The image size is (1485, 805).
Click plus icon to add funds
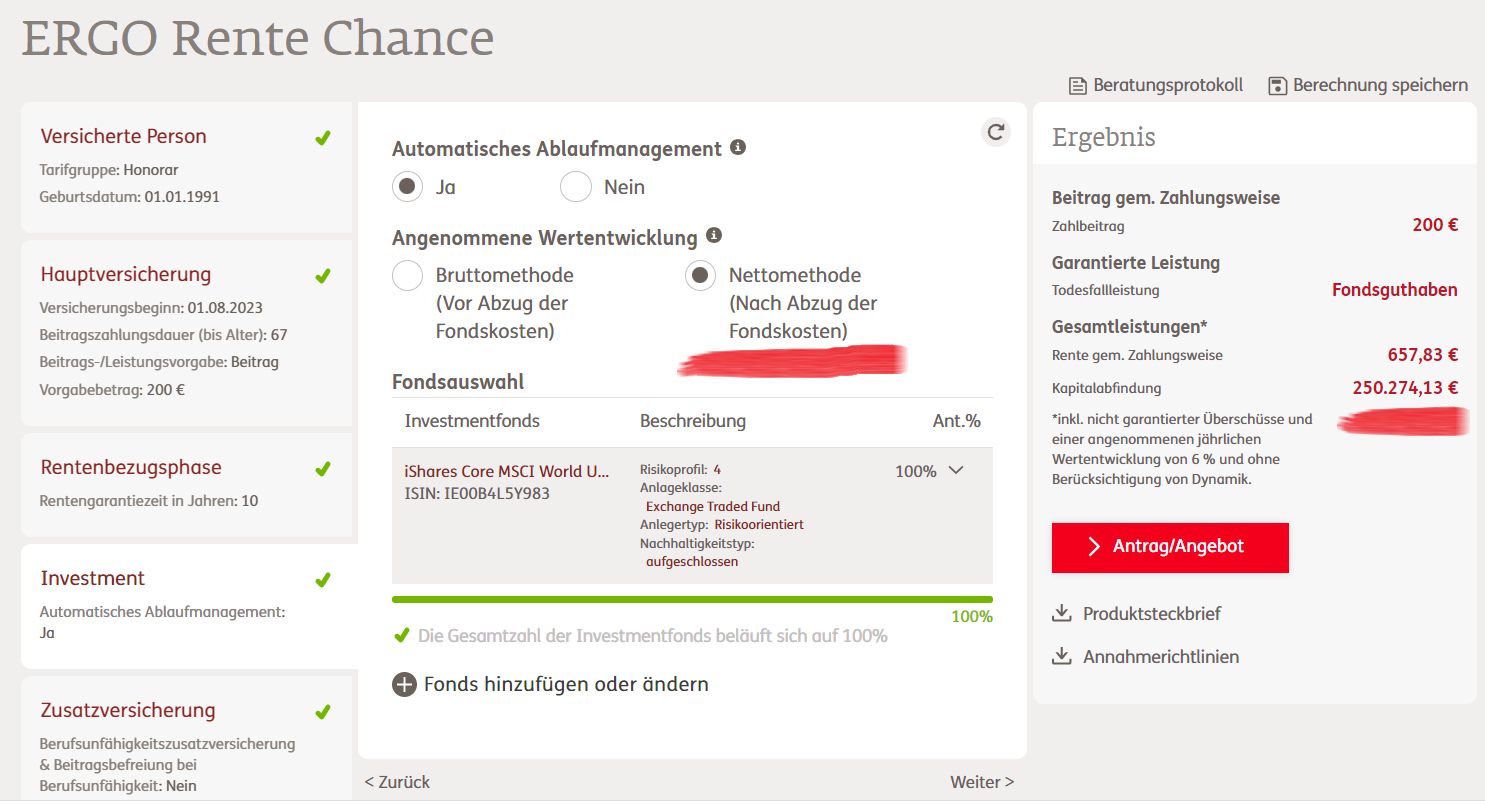404,685
